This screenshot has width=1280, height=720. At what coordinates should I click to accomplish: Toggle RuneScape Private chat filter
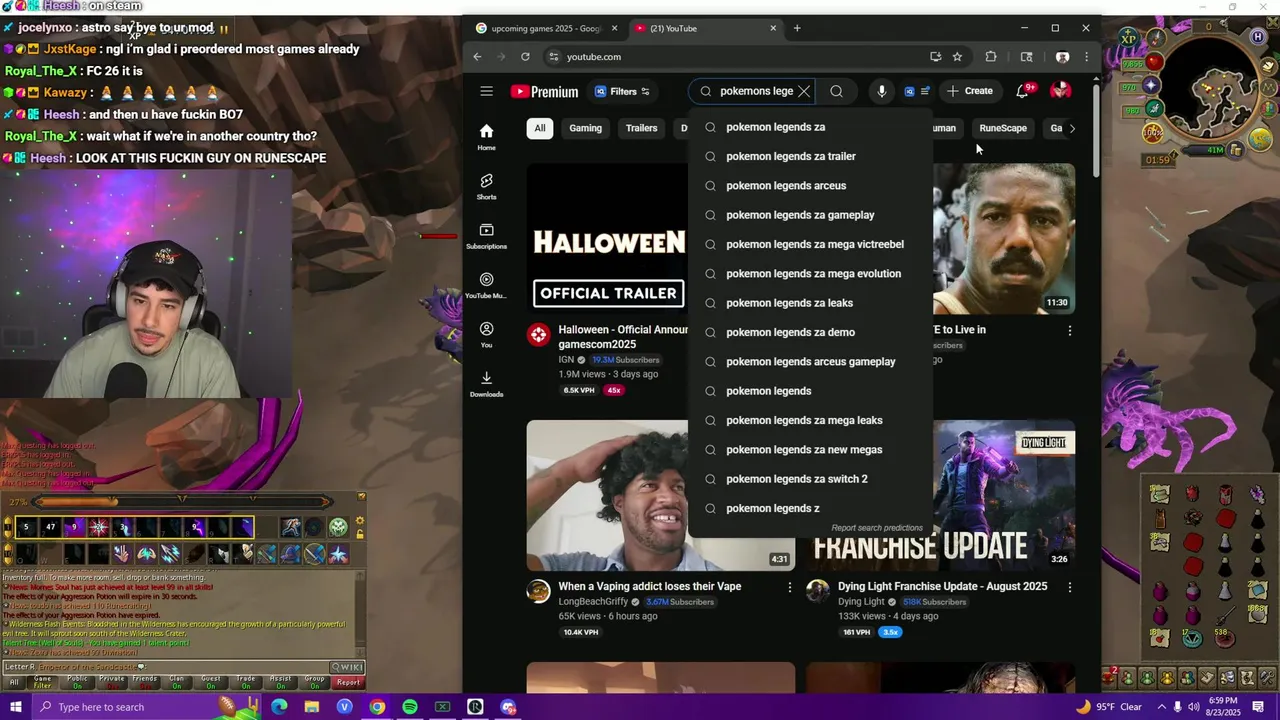(x=111, y=682)
